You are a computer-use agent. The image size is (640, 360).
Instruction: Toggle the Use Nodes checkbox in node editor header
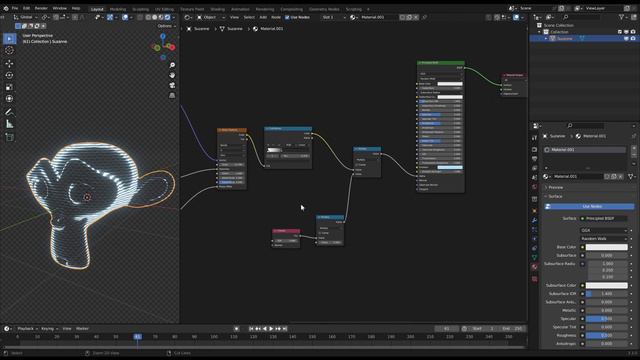pos(287,18)
